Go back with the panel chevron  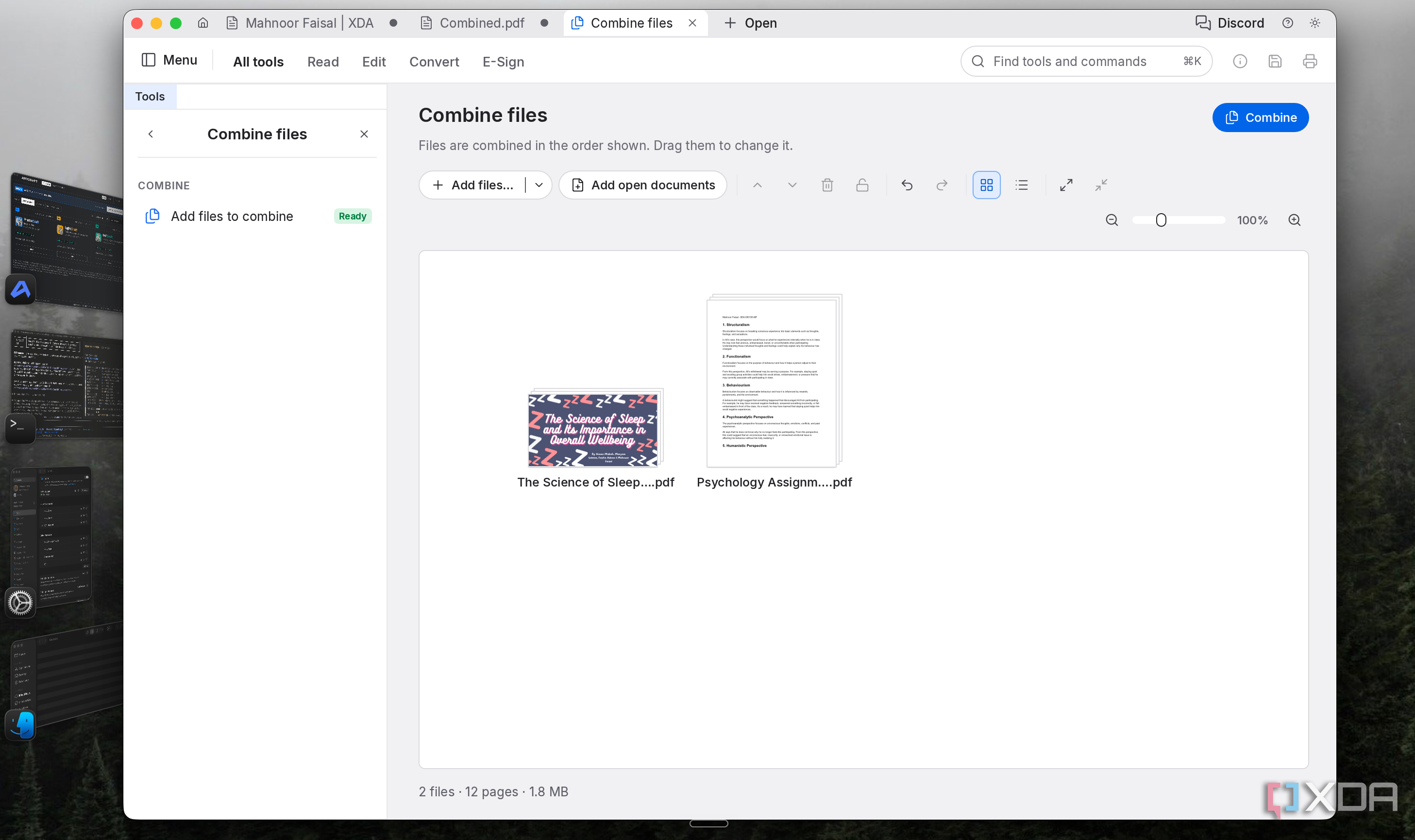pyautogui.click(x=151, y=134)
